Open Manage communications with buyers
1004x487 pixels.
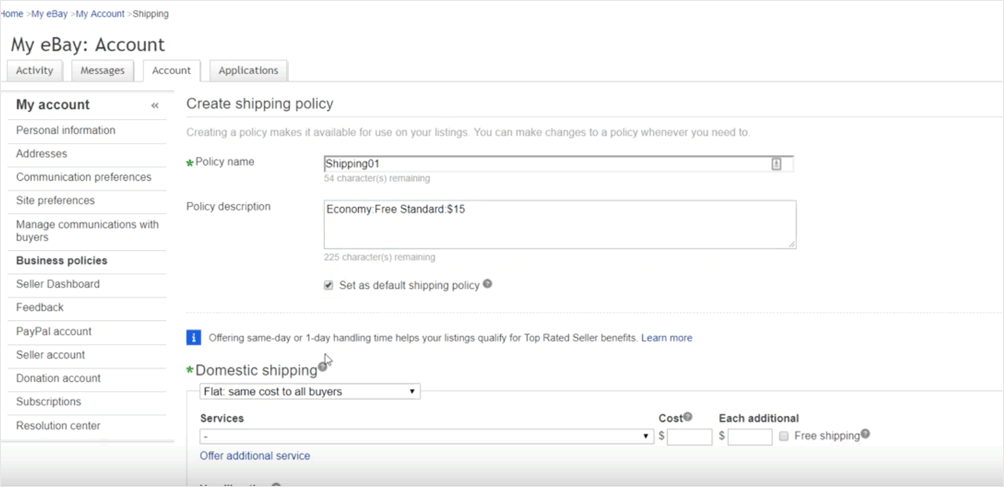click(x=87, y=230)
